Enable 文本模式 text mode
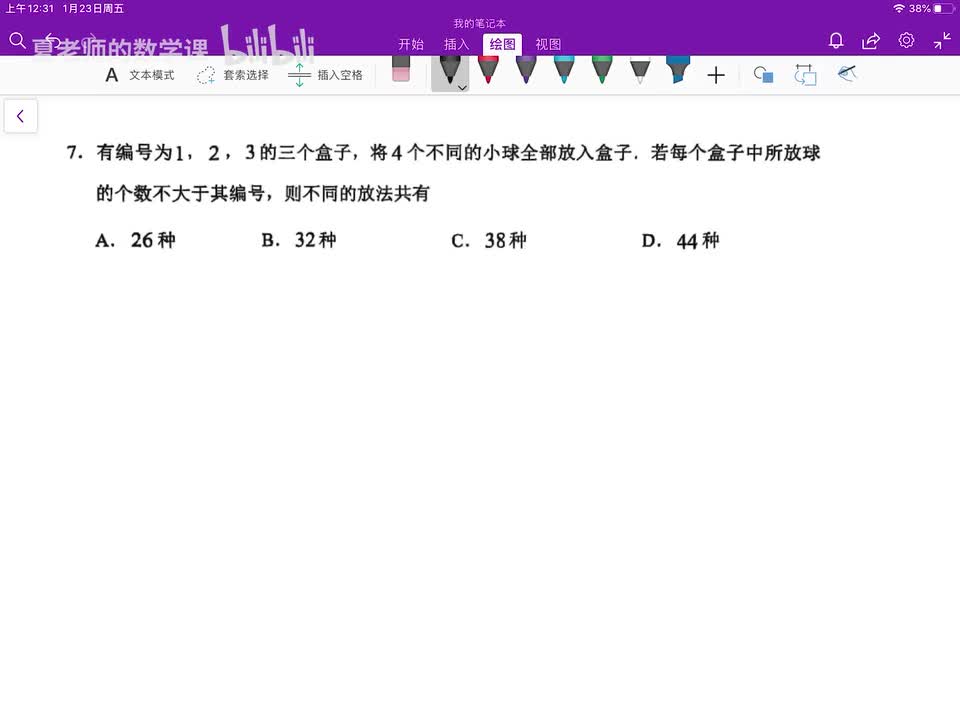Image resolution: width=960 pixels, height=720 pixels. (x=140, y=75)
